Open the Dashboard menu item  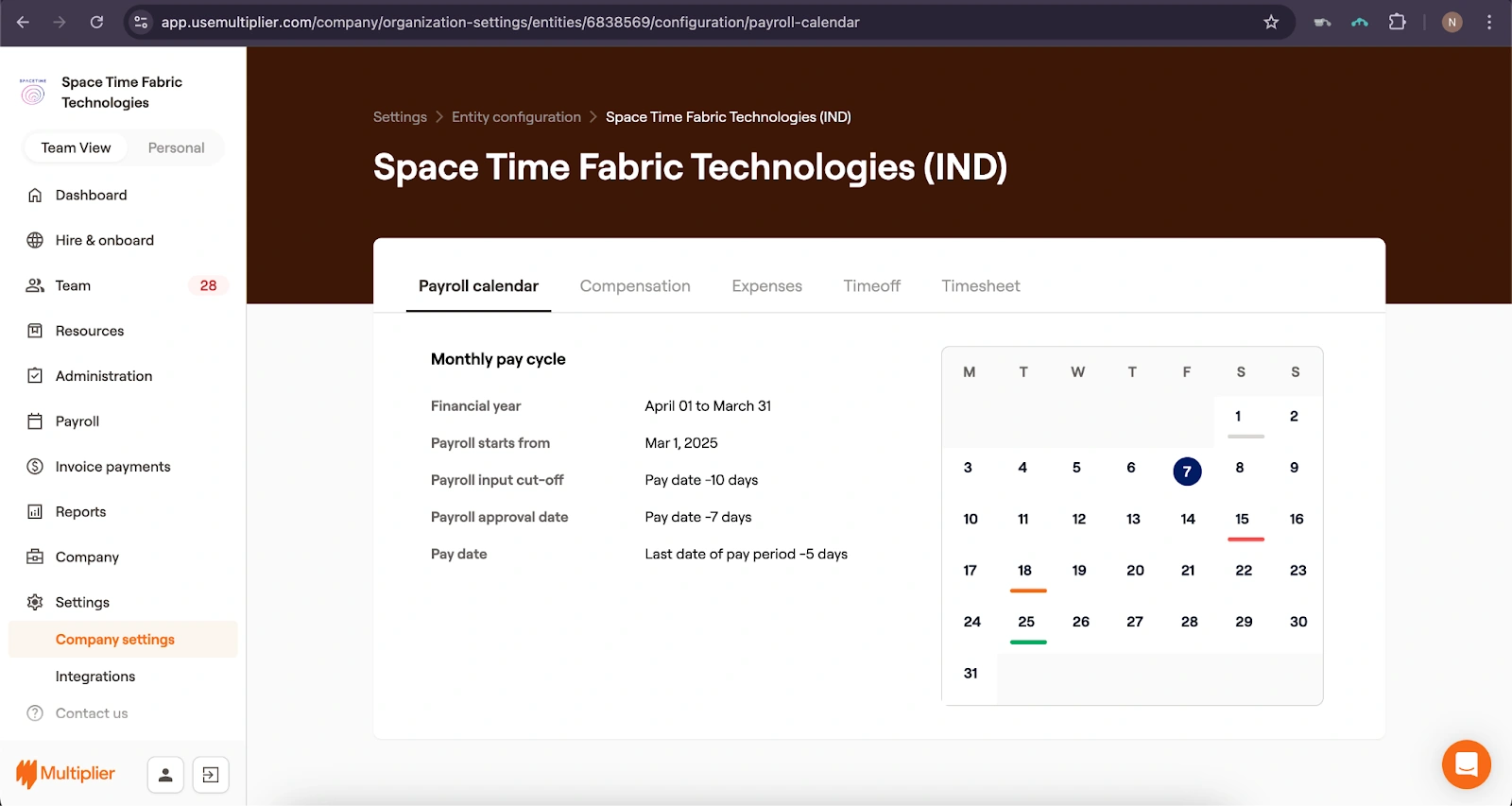click(91, 195)
